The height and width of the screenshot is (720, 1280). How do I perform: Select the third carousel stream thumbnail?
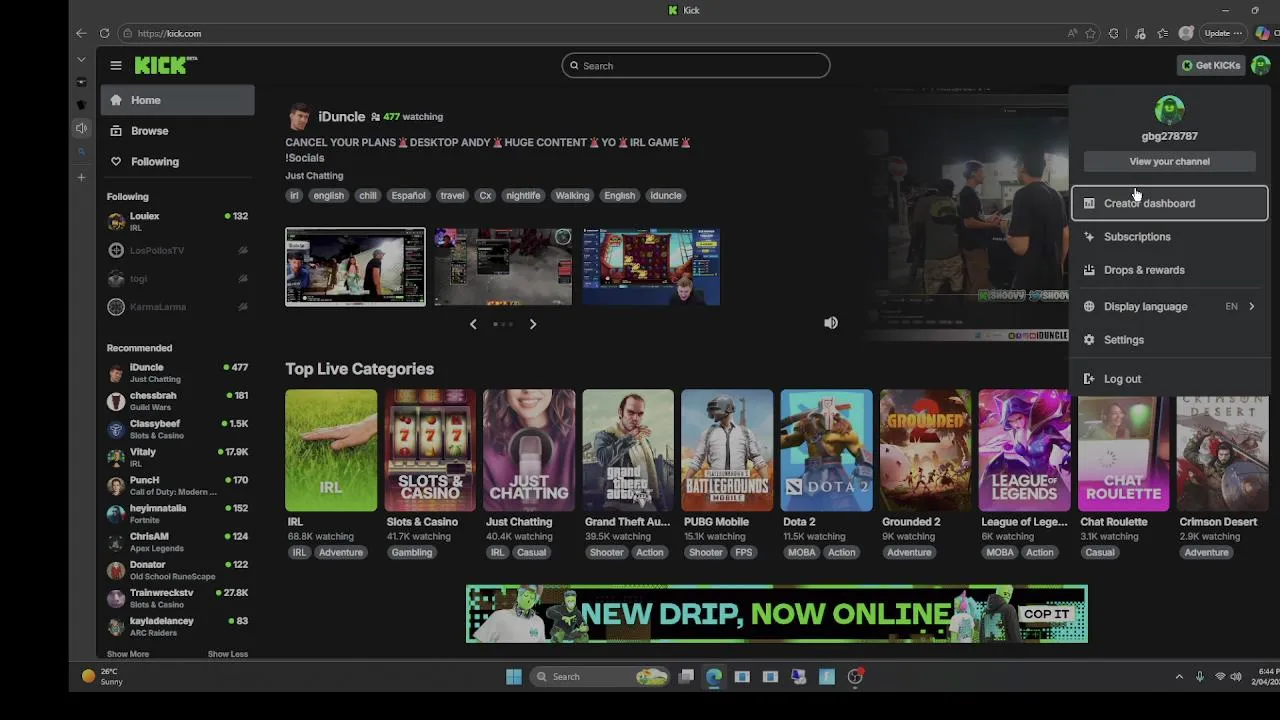click(x=651, y=267)
